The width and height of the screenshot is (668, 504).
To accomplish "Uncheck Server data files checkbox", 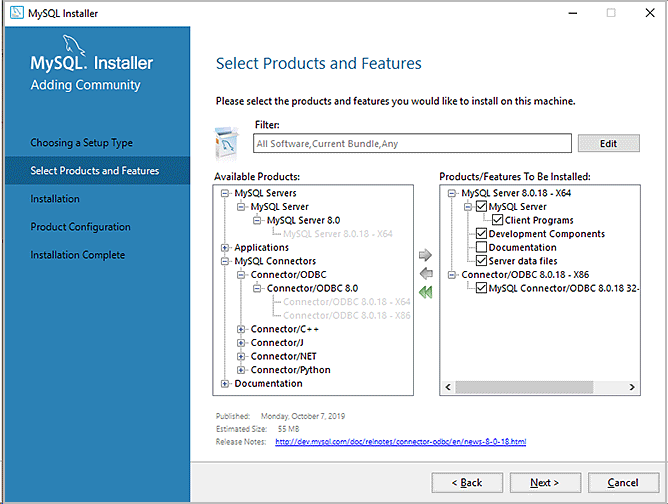I will 481,261.
